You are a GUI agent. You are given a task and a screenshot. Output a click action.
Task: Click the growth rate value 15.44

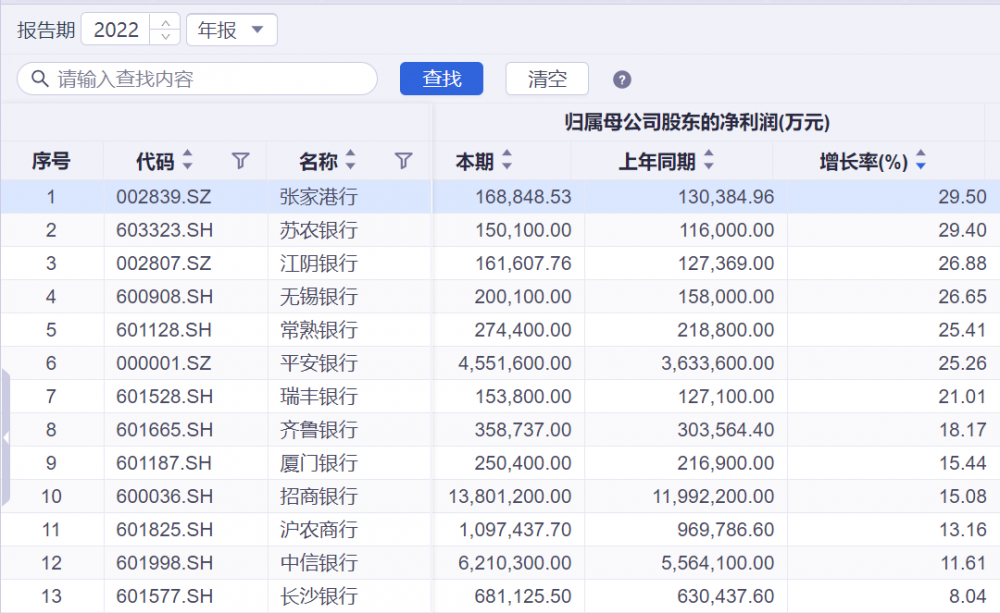[962, 463]
